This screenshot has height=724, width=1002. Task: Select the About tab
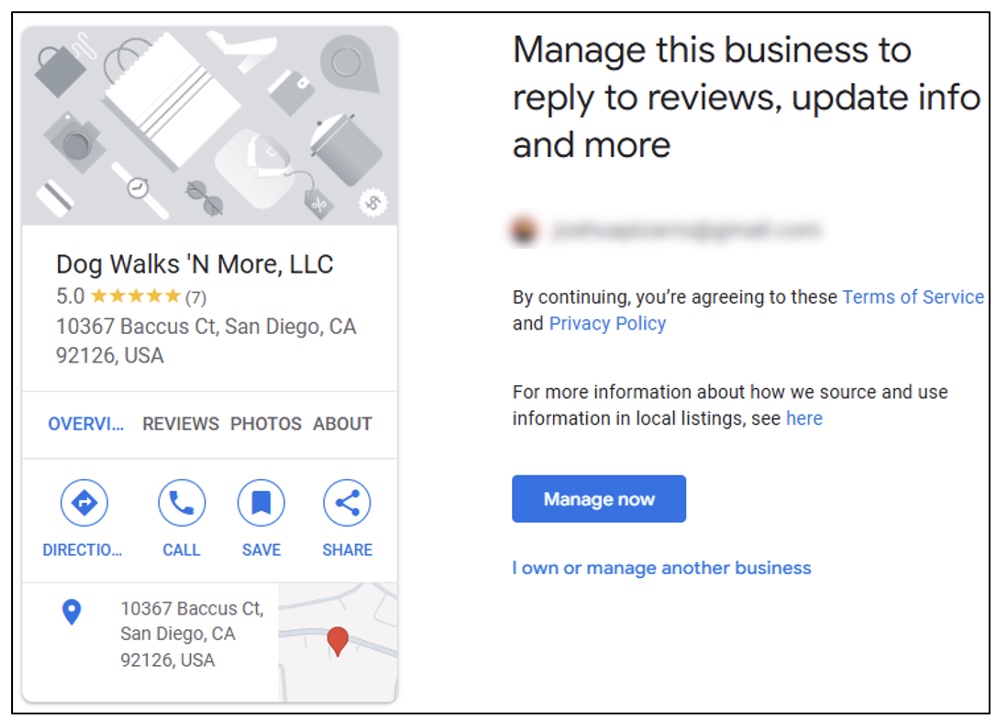pos(342,424)
